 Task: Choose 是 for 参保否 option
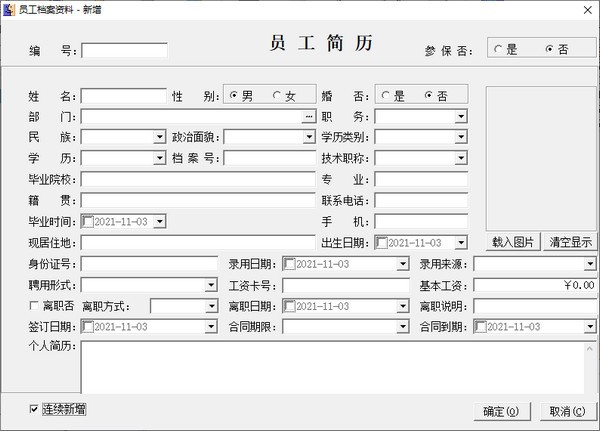click(499, 49)
